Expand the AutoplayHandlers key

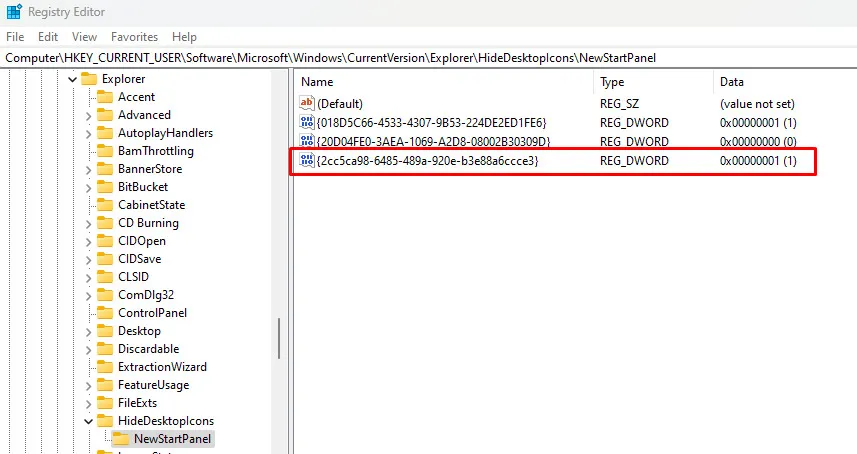coord(89,134)
